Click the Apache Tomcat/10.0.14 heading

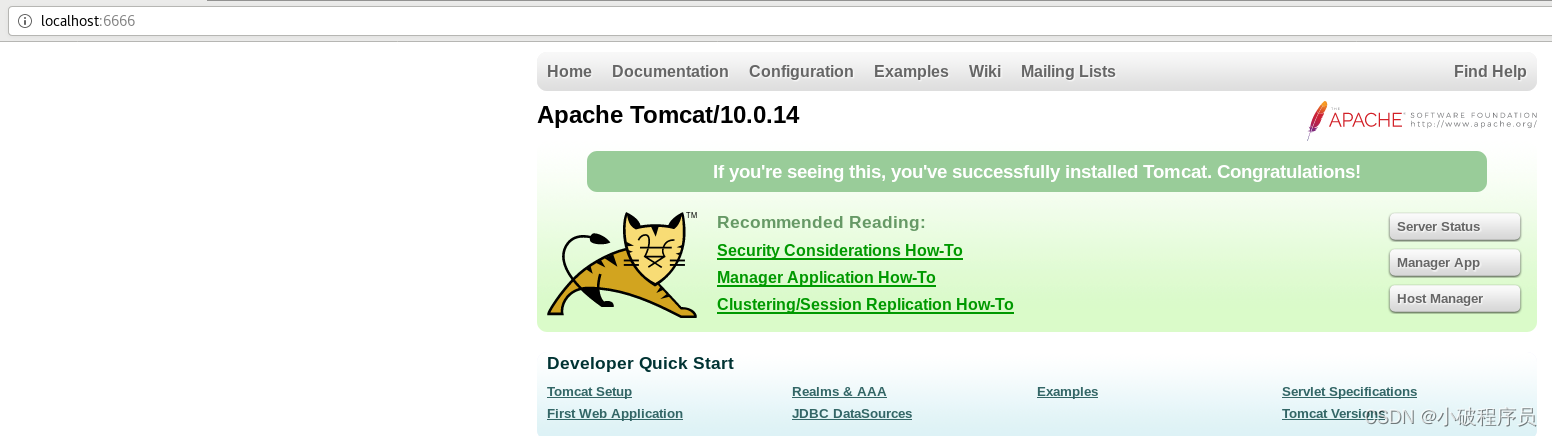tap(668, 115)
